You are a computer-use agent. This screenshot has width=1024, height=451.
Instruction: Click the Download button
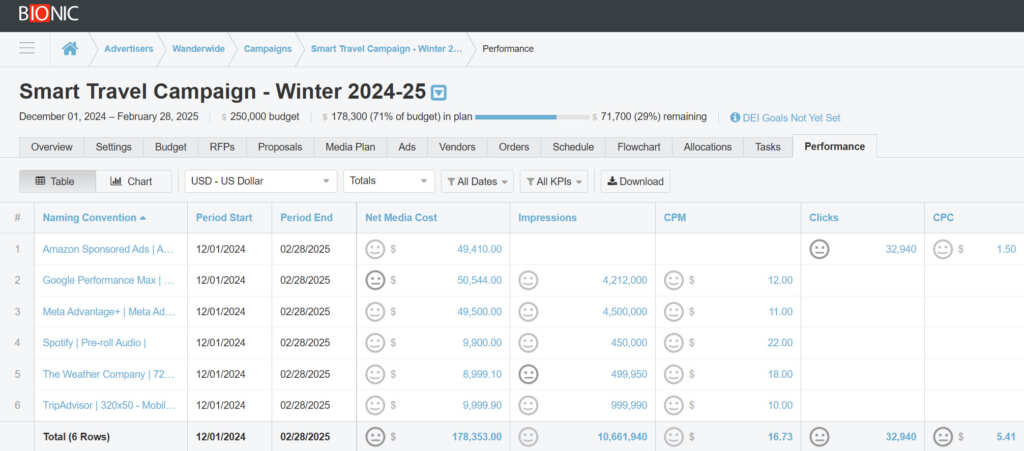click(635, 181)
